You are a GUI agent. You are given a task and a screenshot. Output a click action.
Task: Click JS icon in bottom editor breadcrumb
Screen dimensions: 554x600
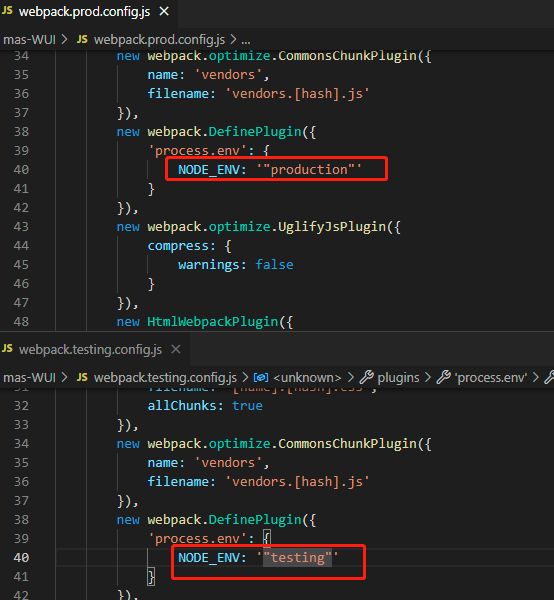click(x=82, y=377)
